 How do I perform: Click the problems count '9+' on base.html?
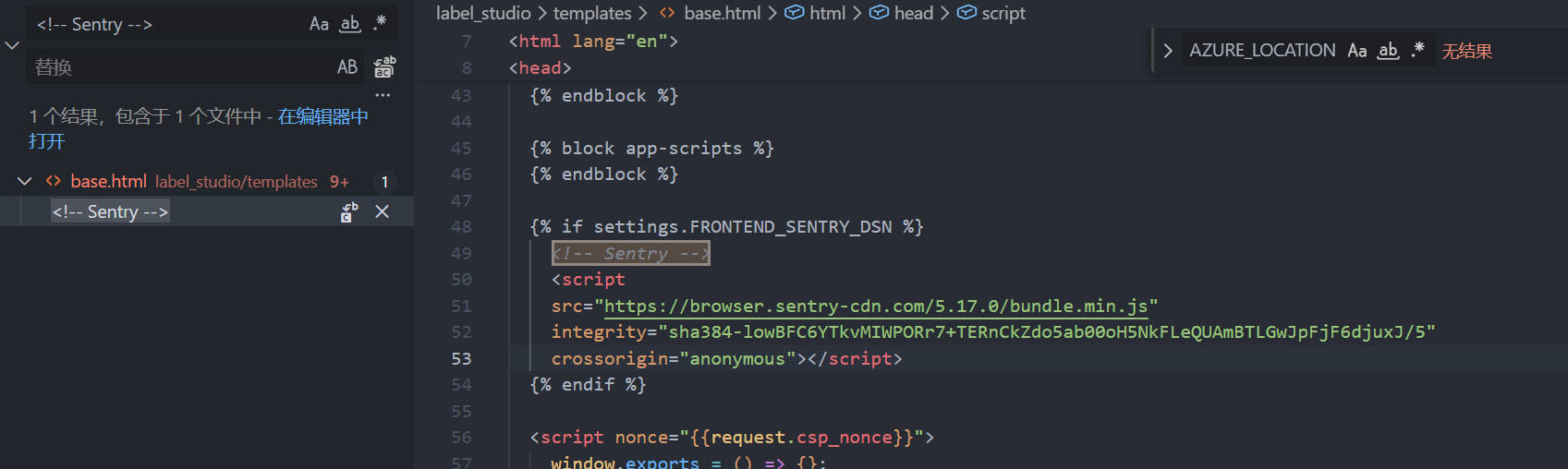coord(339,182)
